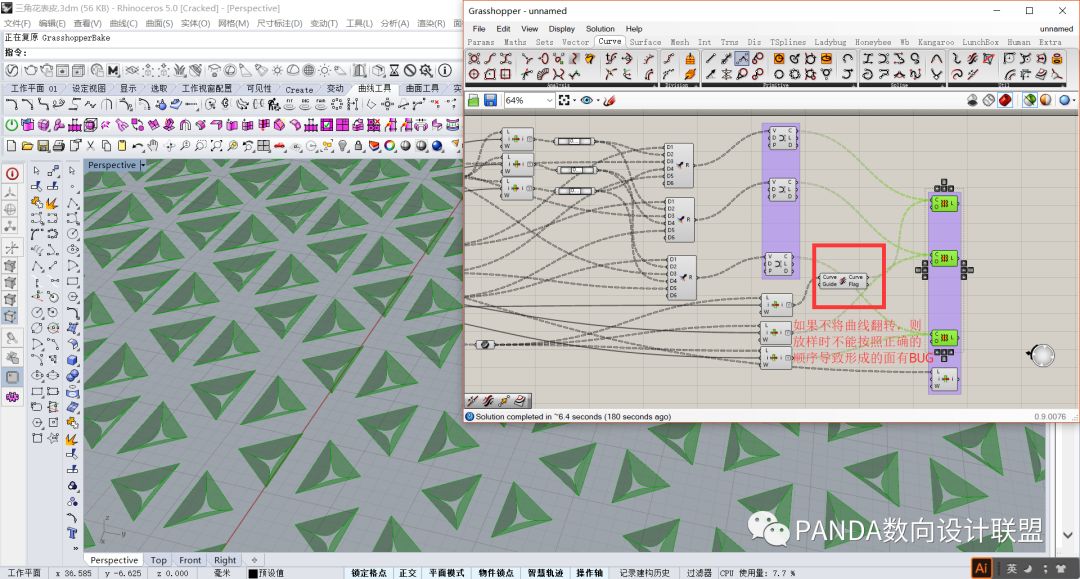Open Rhino 曲线(C) menu

click(x=123, y=23)
